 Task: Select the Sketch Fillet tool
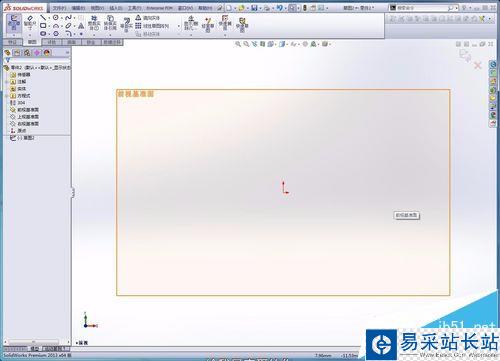(x=68, y=33)
